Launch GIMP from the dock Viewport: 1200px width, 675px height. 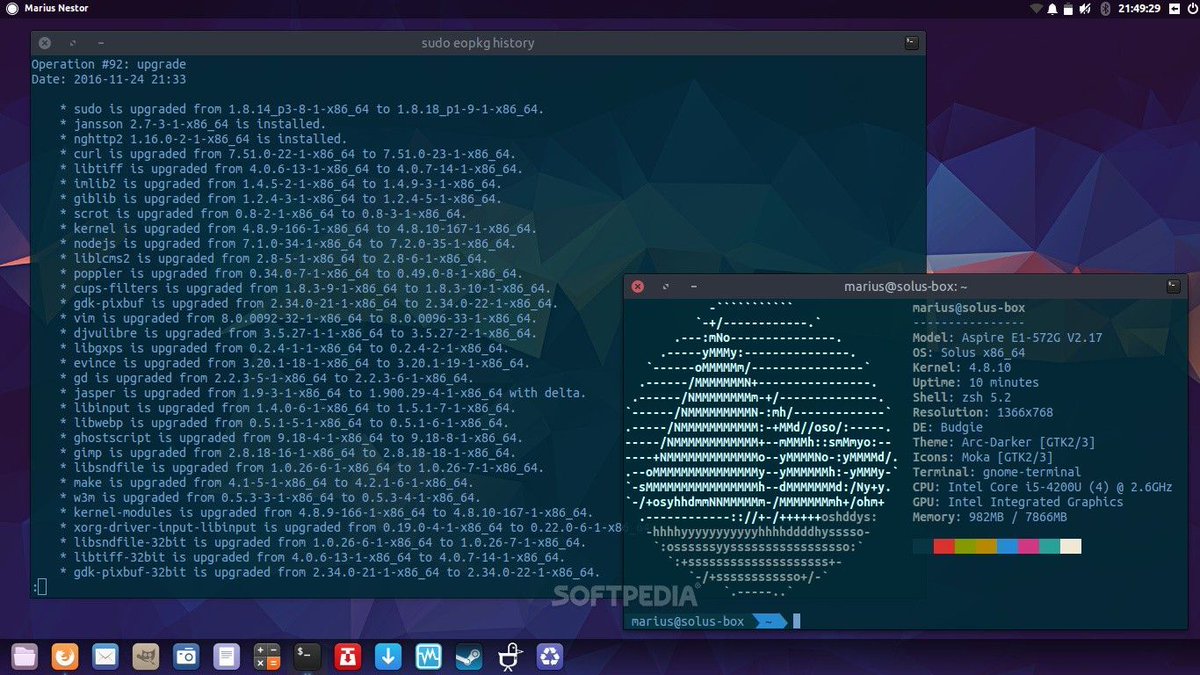coord(146,656)
